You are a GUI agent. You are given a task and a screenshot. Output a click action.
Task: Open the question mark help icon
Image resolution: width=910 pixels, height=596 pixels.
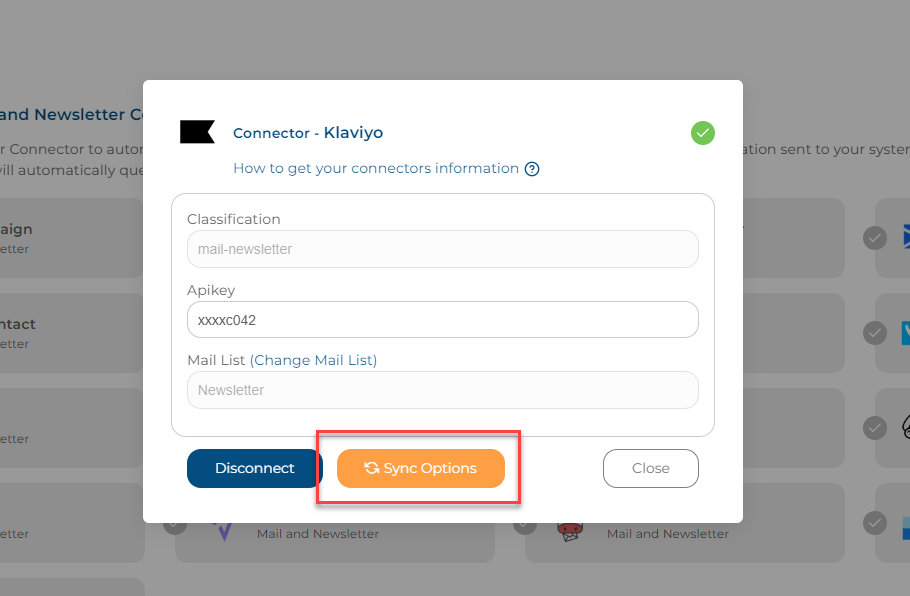532,169
